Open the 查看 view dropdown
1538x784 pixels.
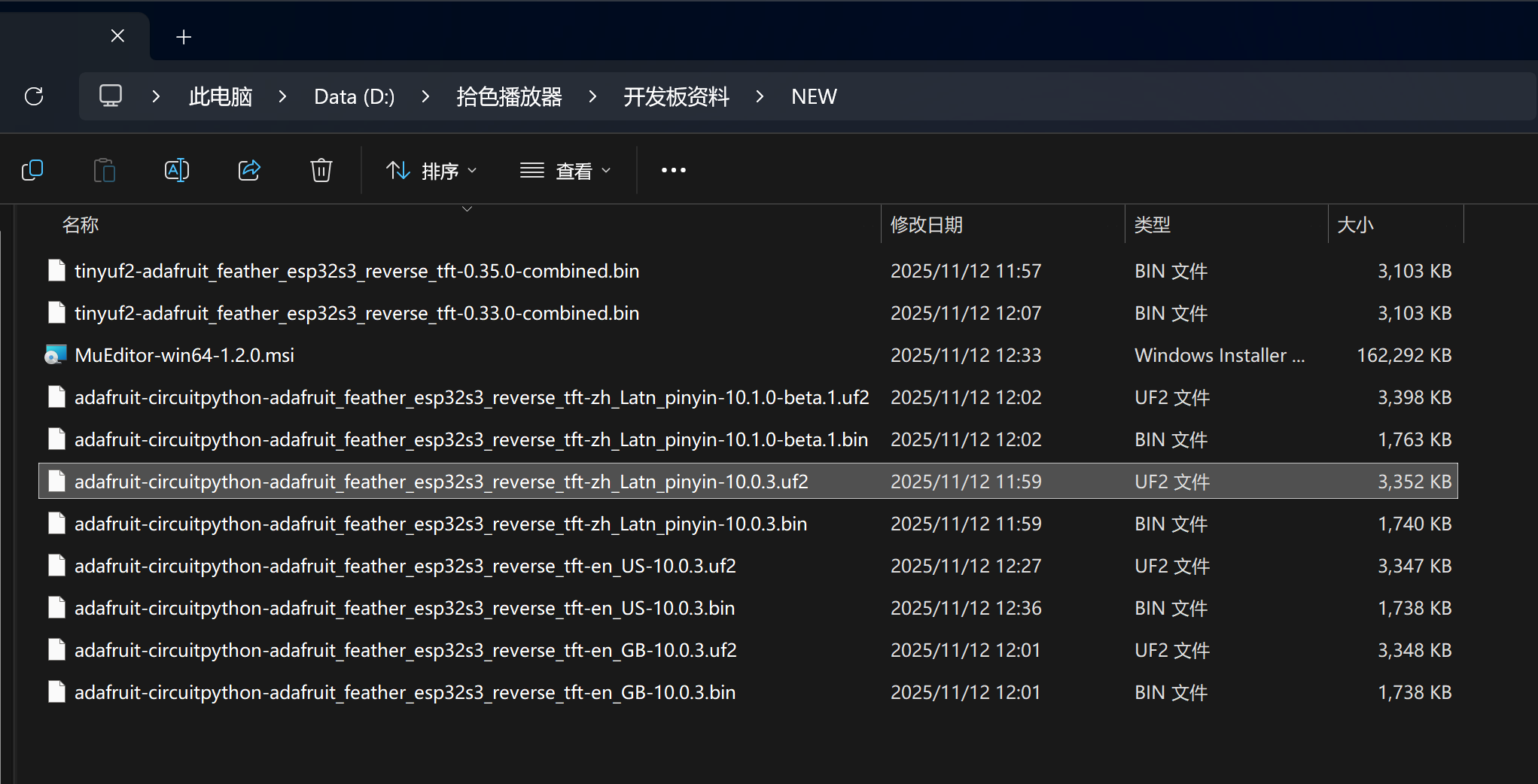point(565,172)
